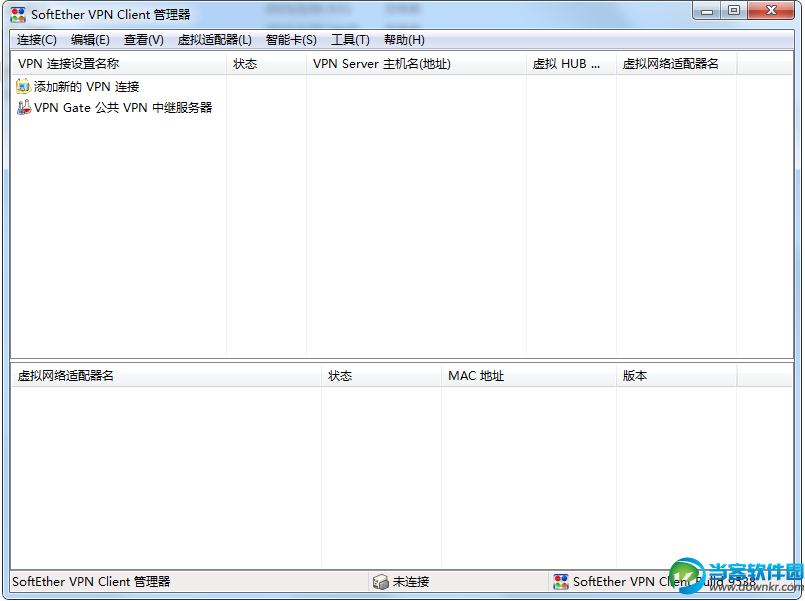Viewport: 805px width, 601px height.
Task: Sort by VPN 连接设置名称 column header
Action: [x=119, y=64]
